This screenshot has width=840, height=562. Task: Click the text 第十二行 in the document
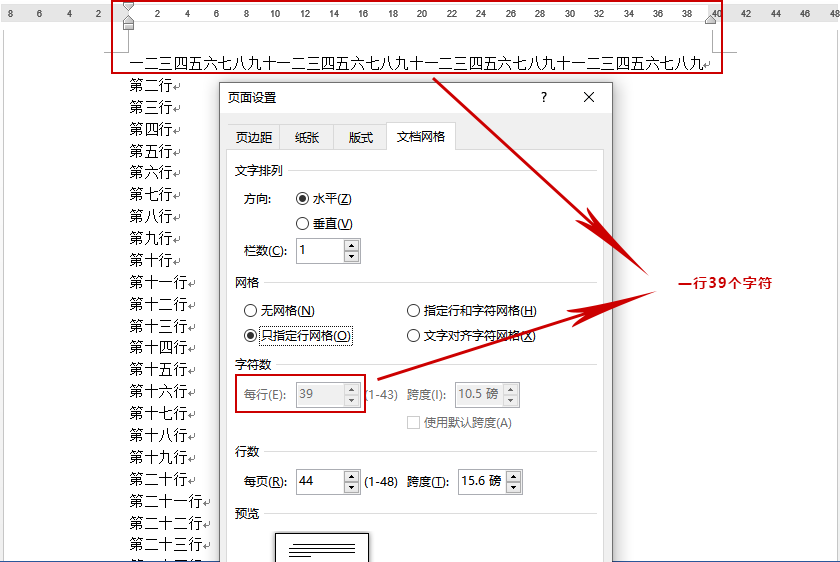(158, 304)
